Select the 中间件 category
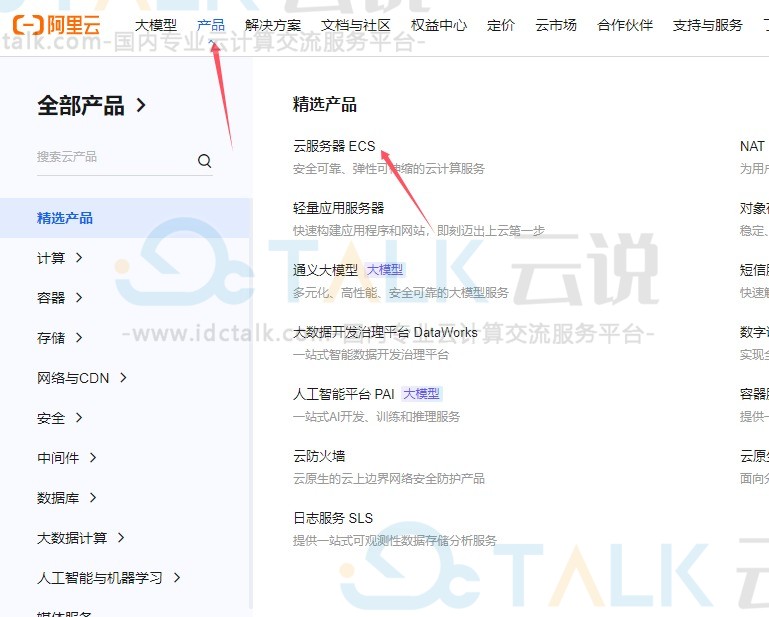This screenshot has height=617, width=769. tap(58, 458)
